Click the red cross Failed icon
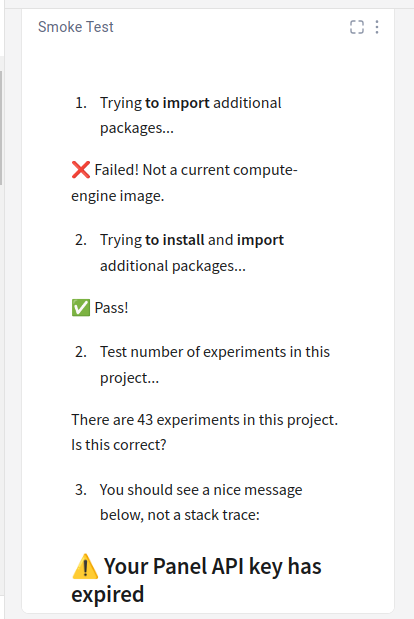Viewport: 414px width, 619px height. 81,170
